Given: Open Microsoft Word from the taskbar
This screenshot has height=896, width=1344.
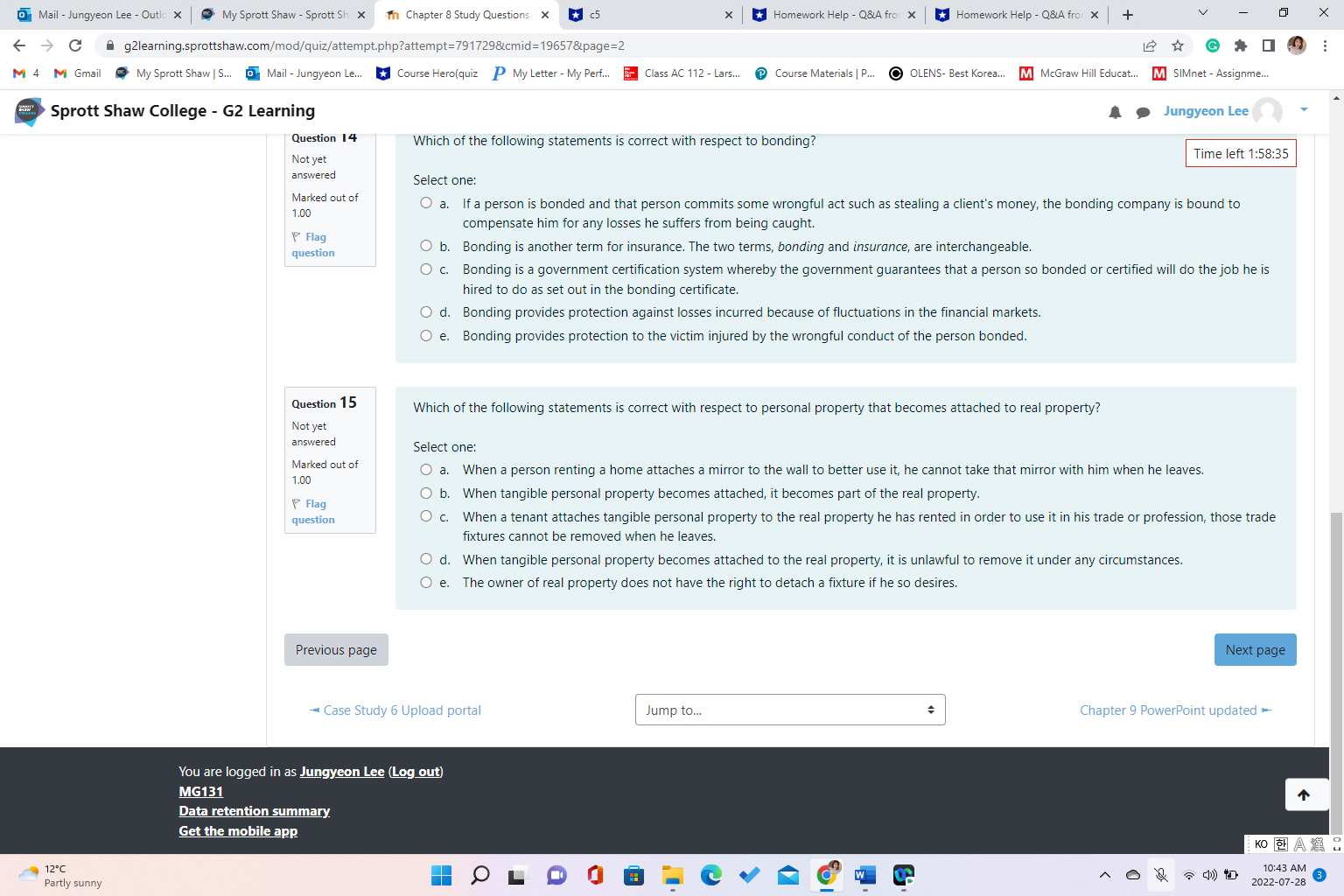Looking at the screenshot, I should tap(864, 875).
